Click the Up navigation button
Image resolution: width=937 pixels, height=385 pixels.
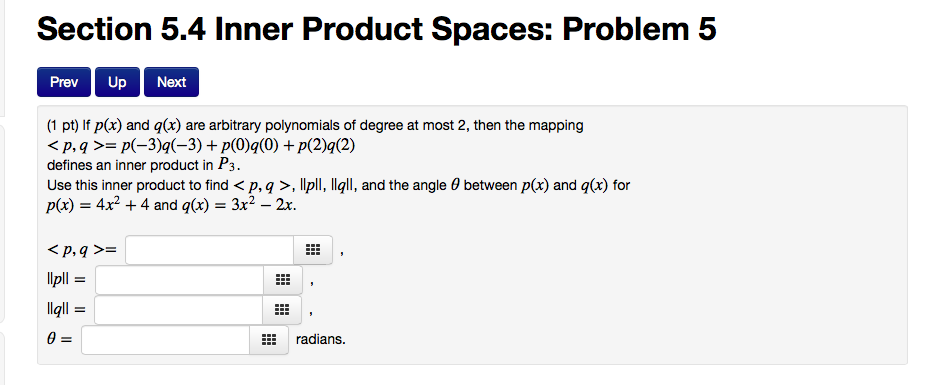click(x=117, y=82)
